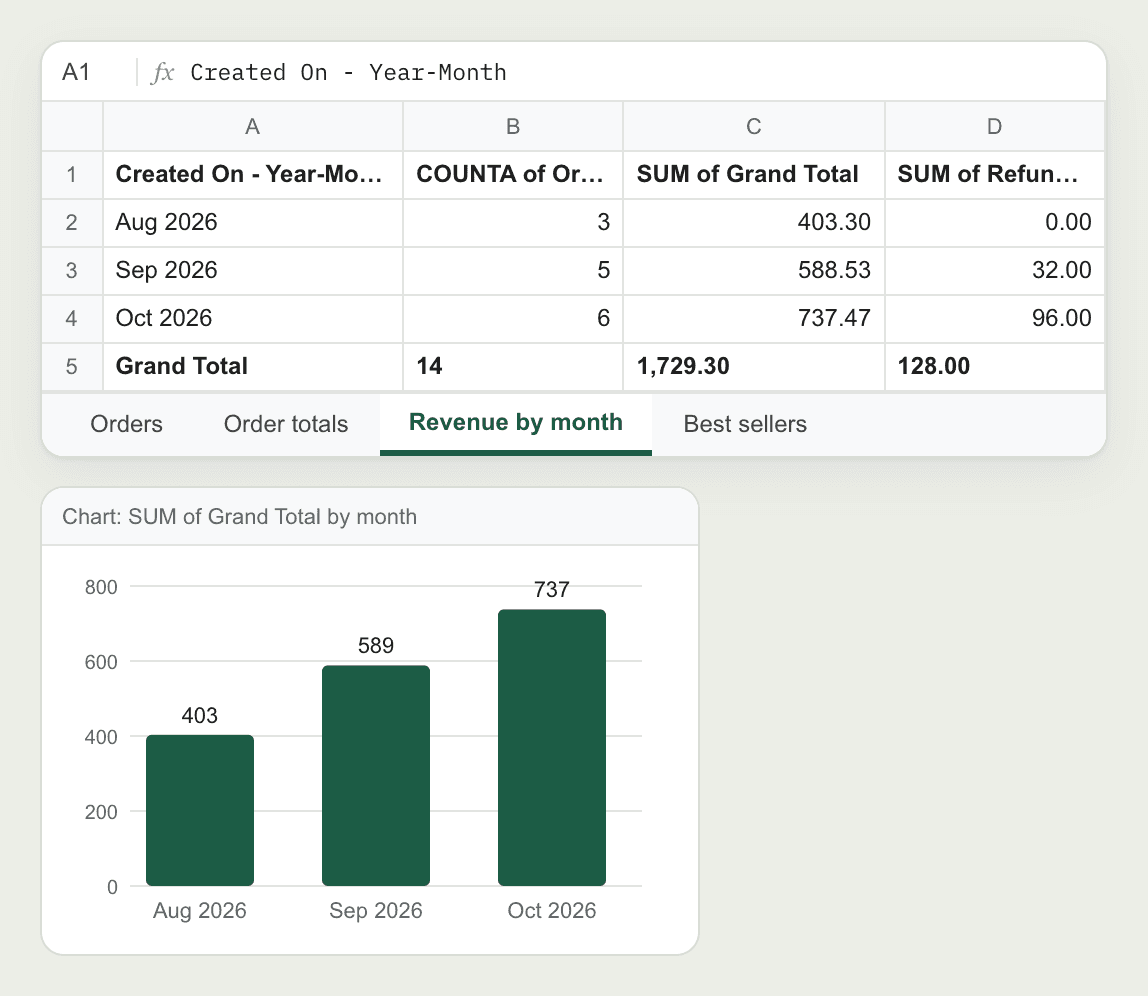This screenshot has height=996, width=1148.
Task: Switch to the Order totals tab
Action: coord(286,424)
